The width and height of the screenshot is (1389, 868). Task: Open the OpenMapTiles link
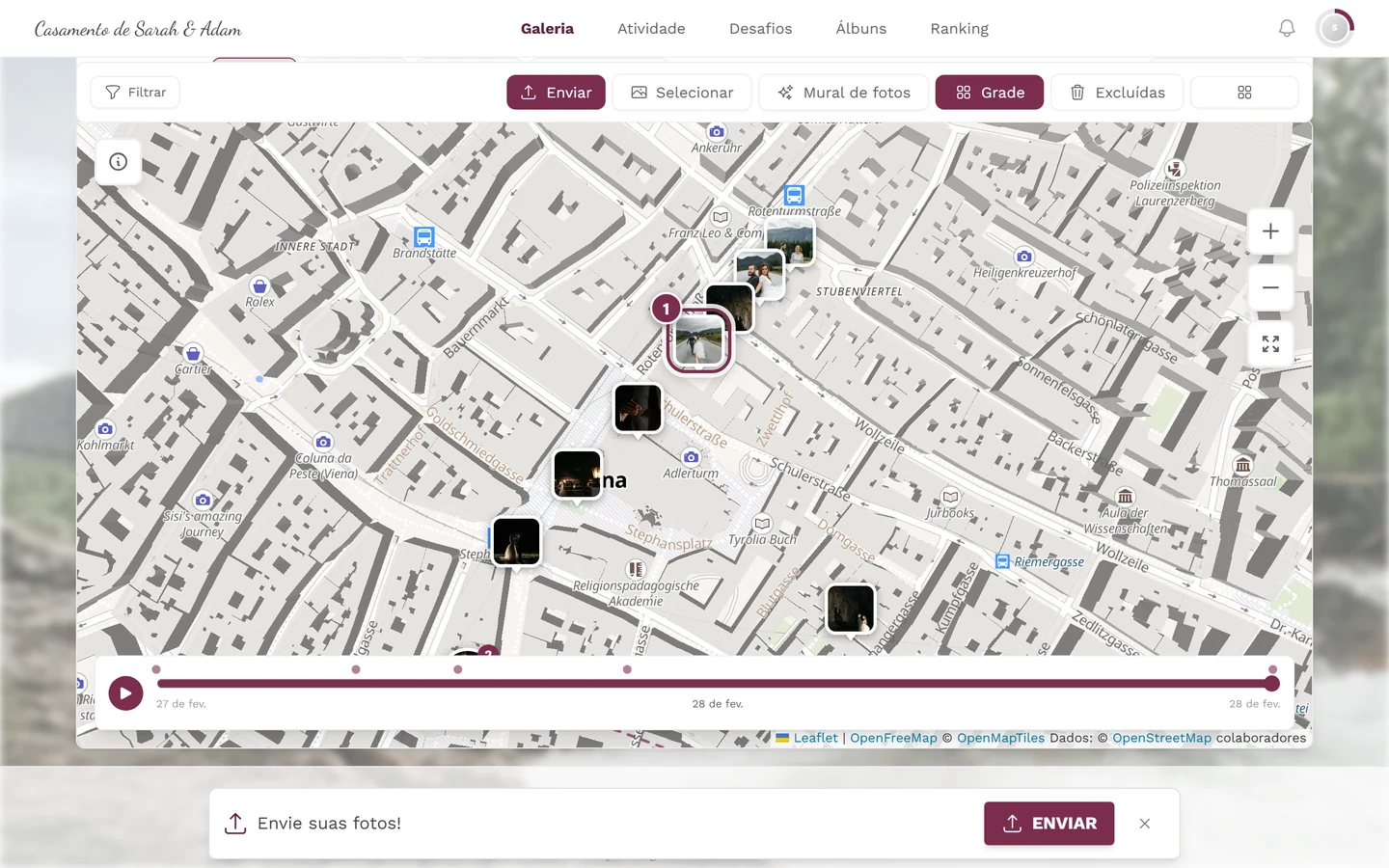tap(1000, 738)
